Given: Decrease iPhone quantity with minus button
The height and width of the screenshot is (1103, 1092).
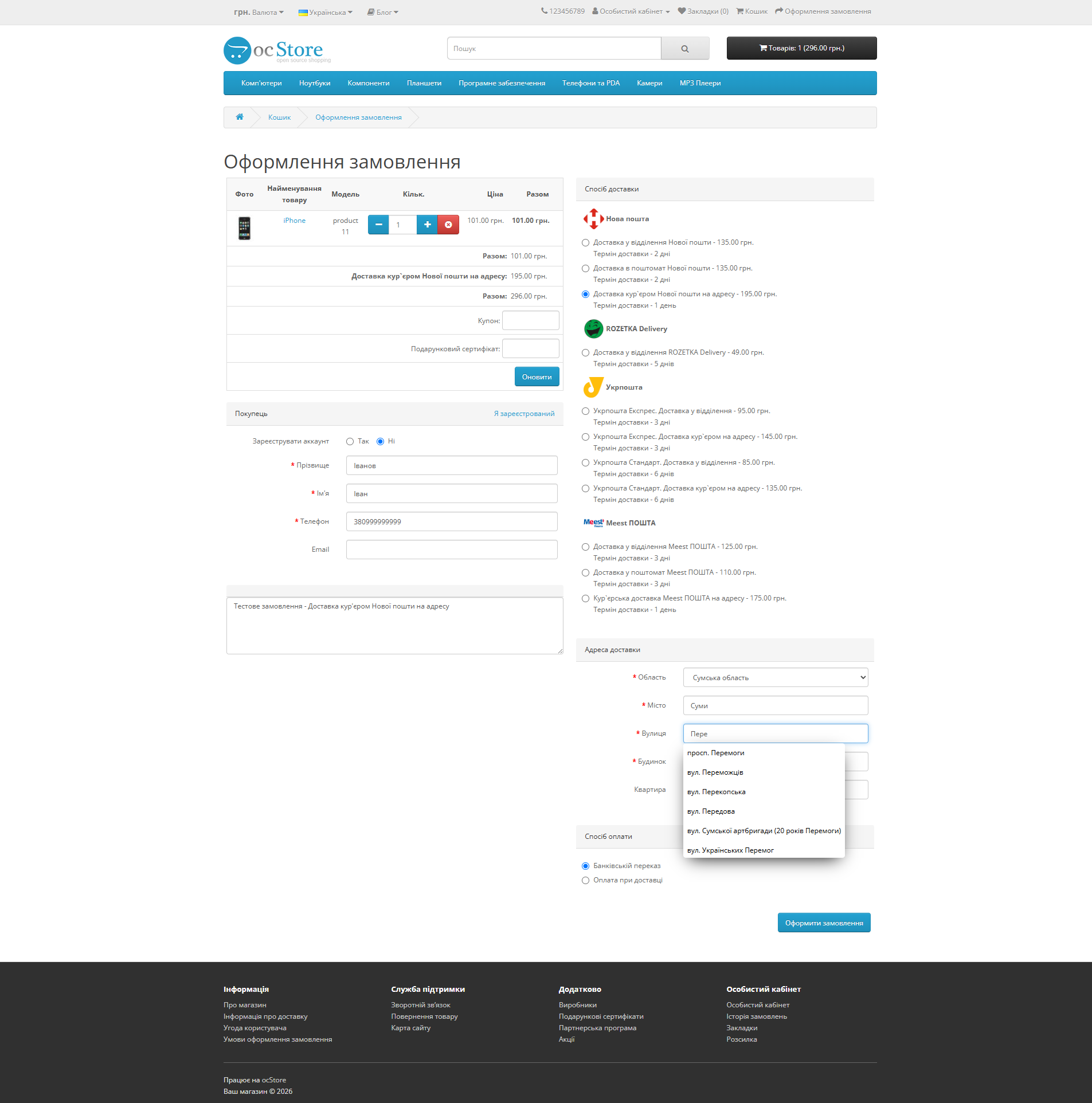Looking at the screenshot, I should [x=378, y=225].
